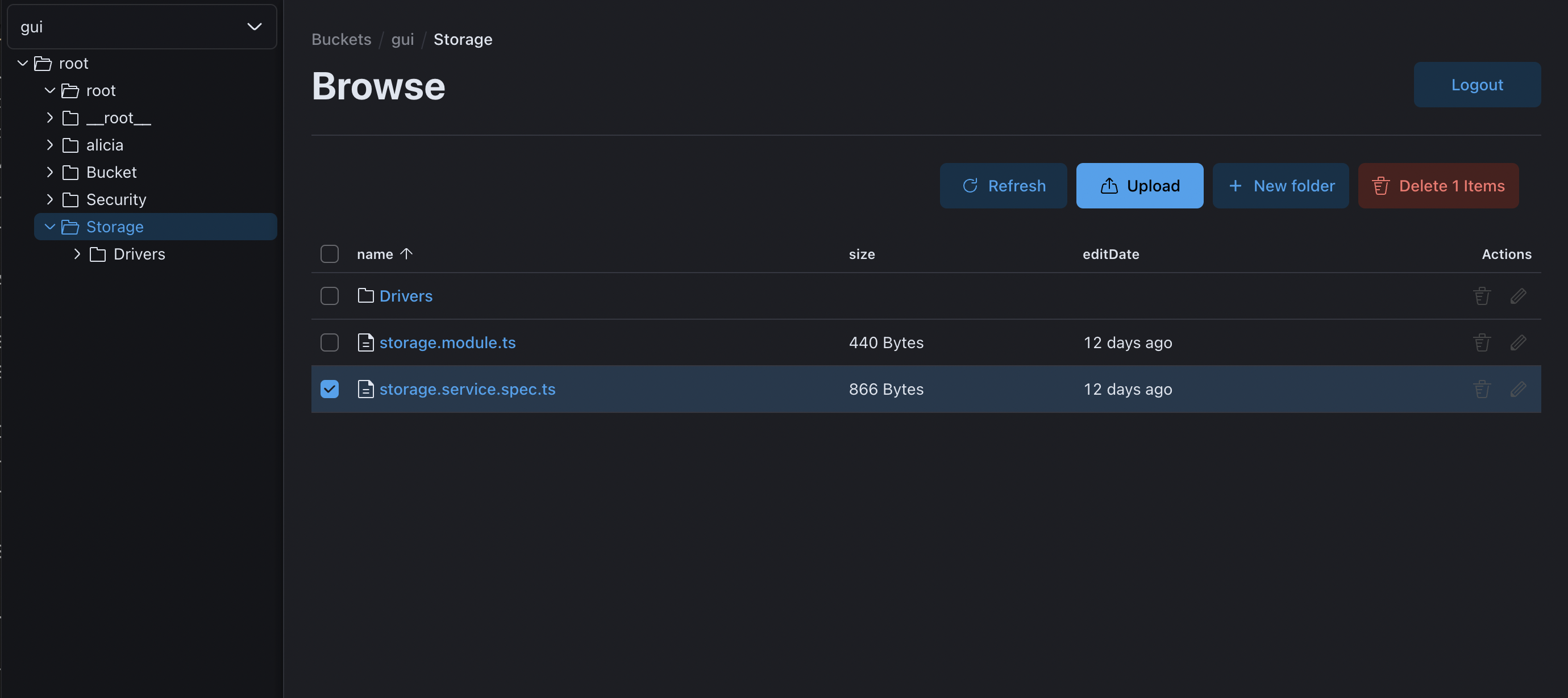Image resolution: width=1568 pixels, height=698 pixels.
Task: Expand the alicia folder in the tree
Action: click(x=50, y=145)
